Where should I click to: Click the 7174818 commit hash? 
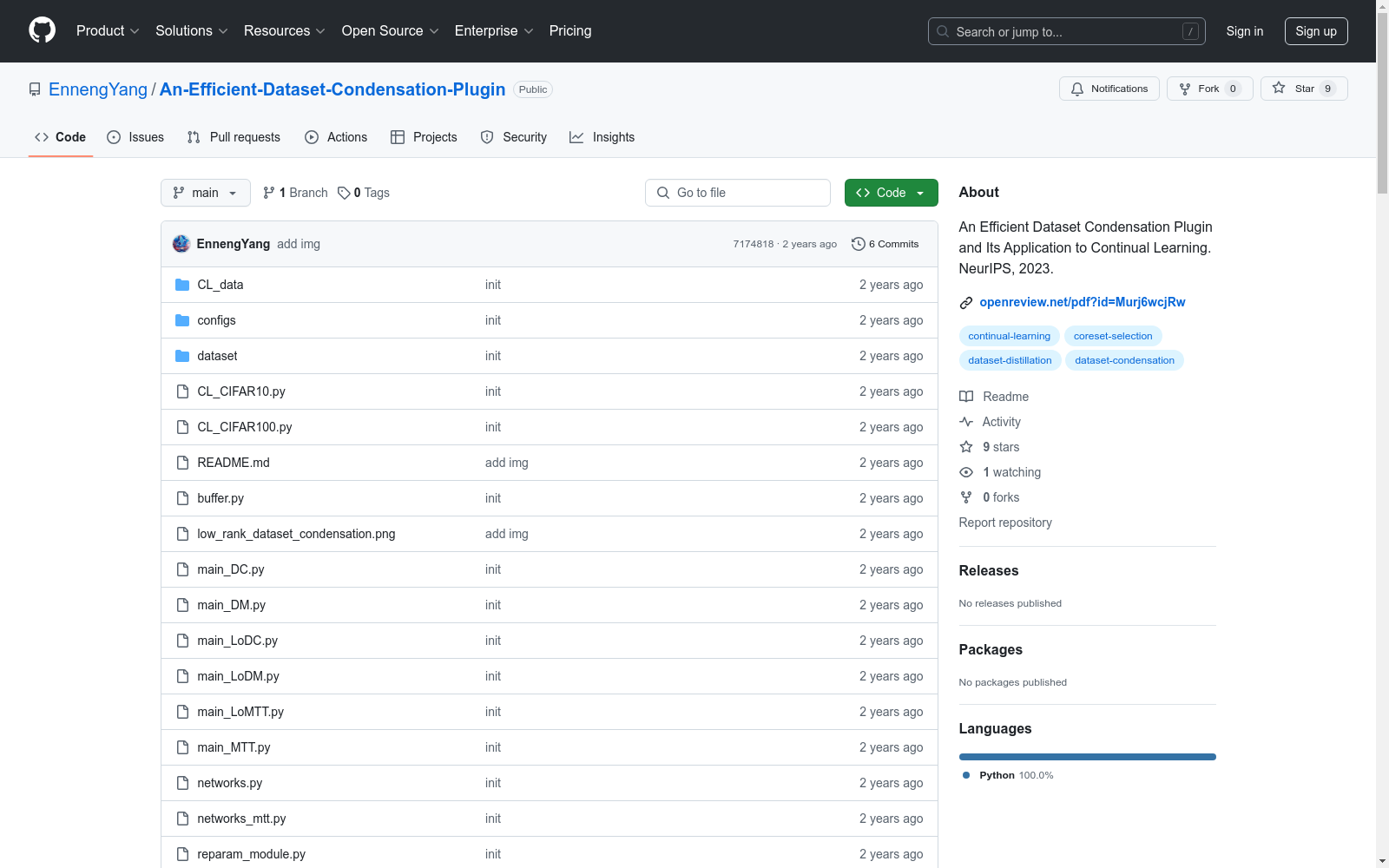tap(753, 244)
